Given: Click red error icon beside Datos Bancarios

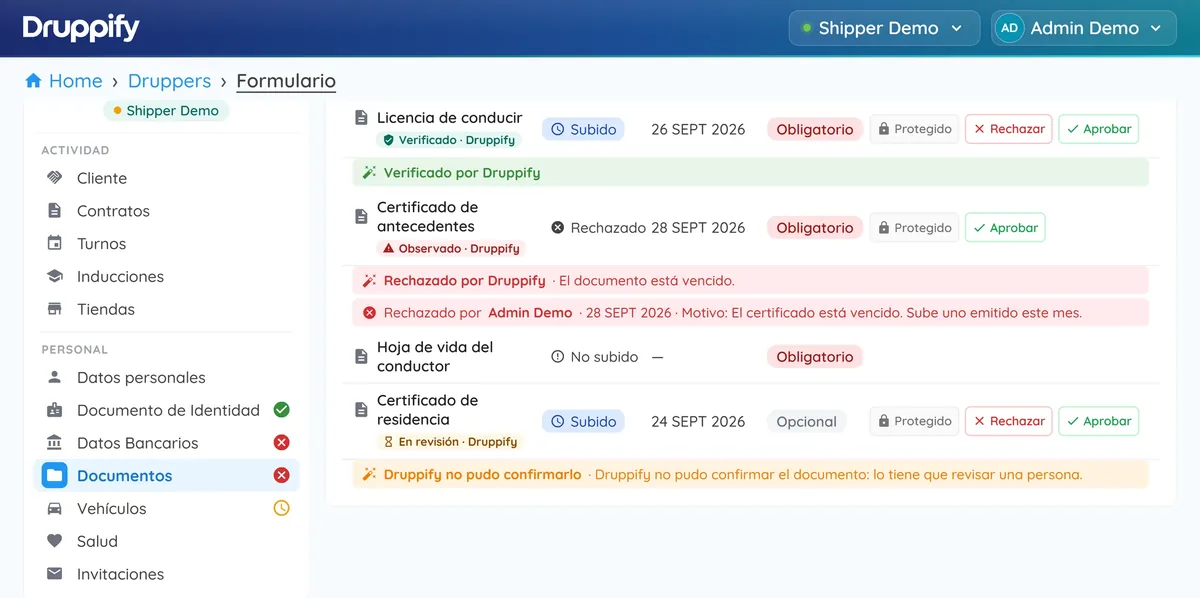Looking at the screenshot, I should 282,443.
